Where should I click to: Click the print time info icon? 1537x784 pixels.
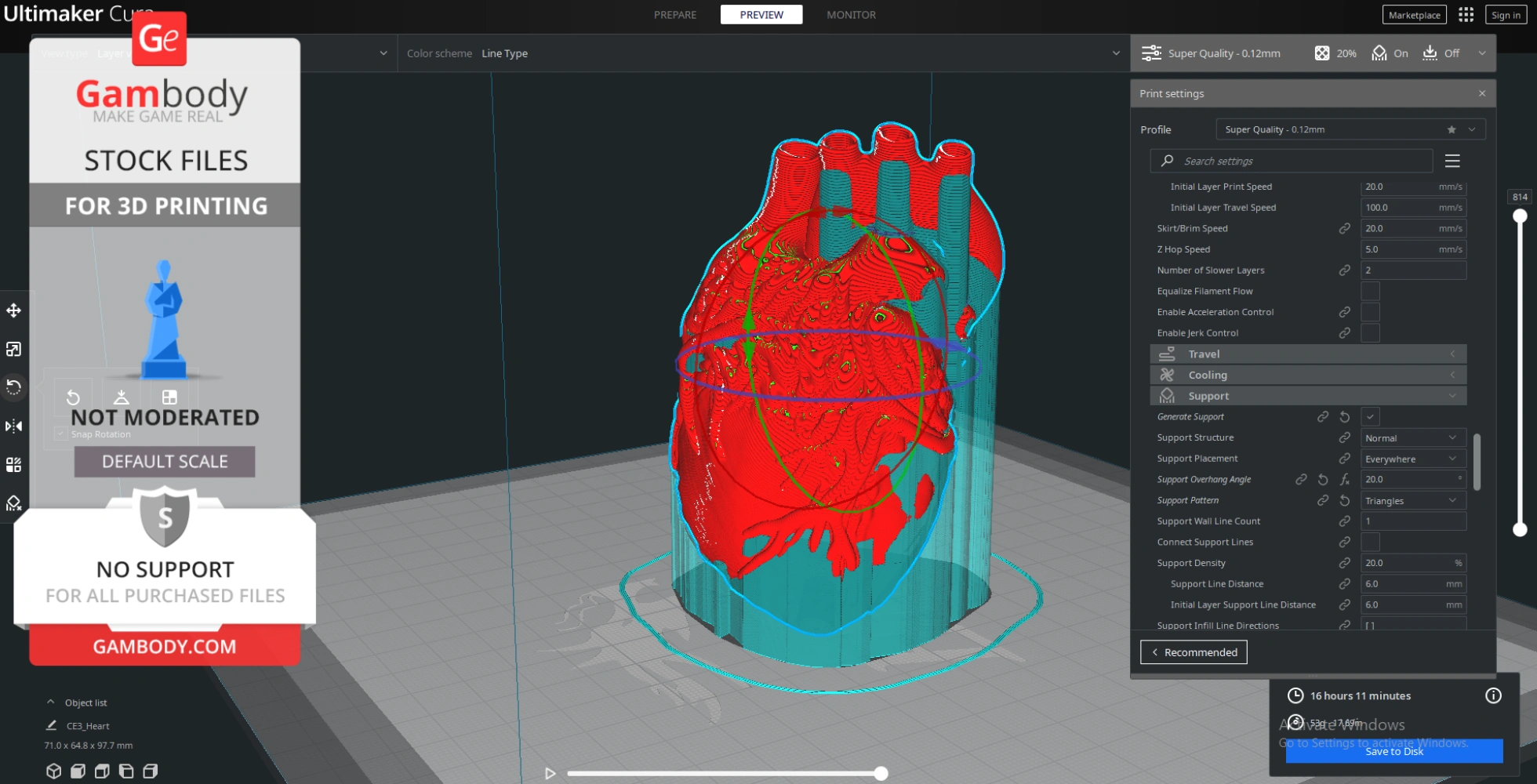click(x=1493, y=695)
